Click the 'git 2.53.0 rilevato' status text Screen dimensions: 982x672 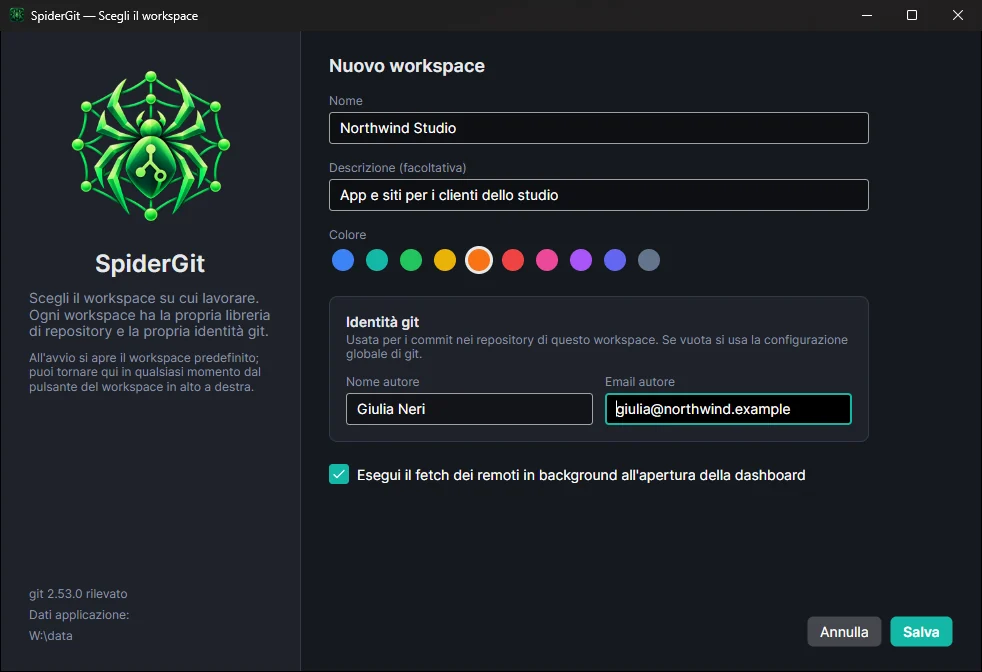click(78, 594)
